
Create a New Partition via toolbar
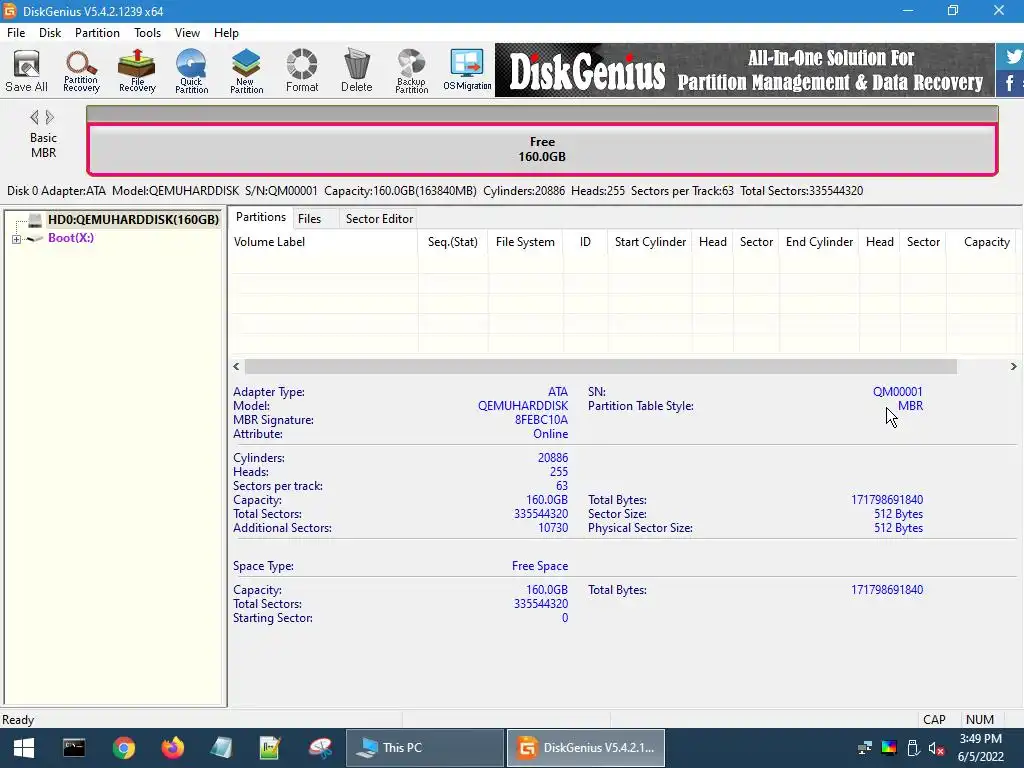click(246, 71)
